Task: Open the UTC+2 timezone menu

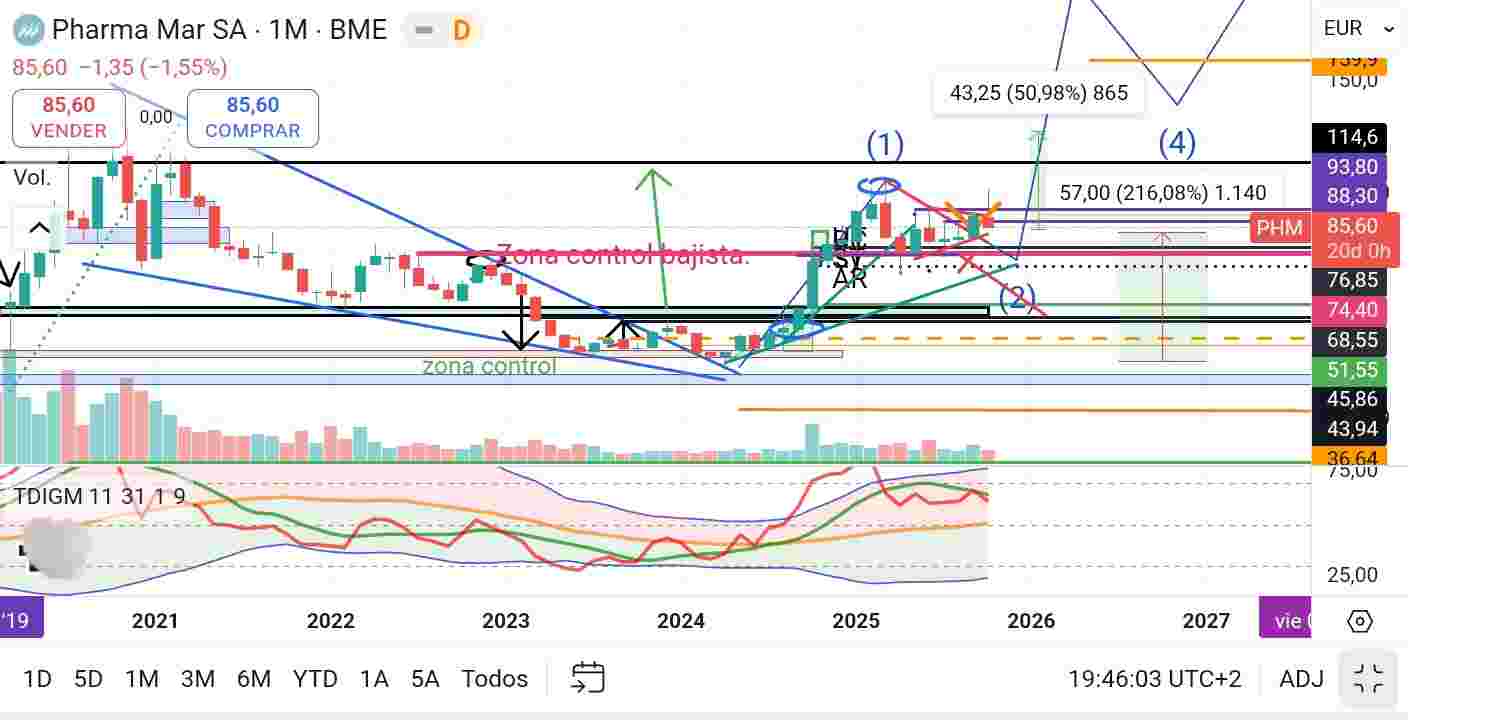Action: 1155,679
